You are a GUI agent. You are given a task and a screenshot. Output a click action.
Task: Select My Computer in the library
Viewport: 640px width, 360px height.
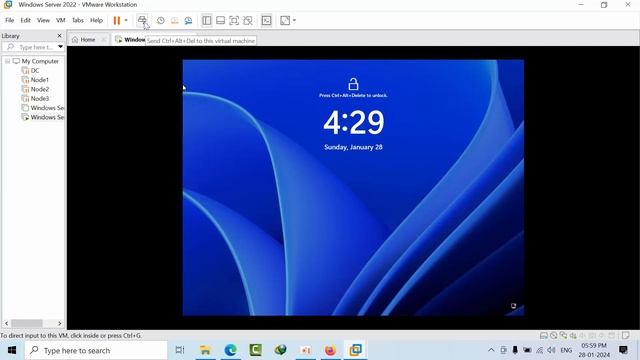(x=40, y=61)
